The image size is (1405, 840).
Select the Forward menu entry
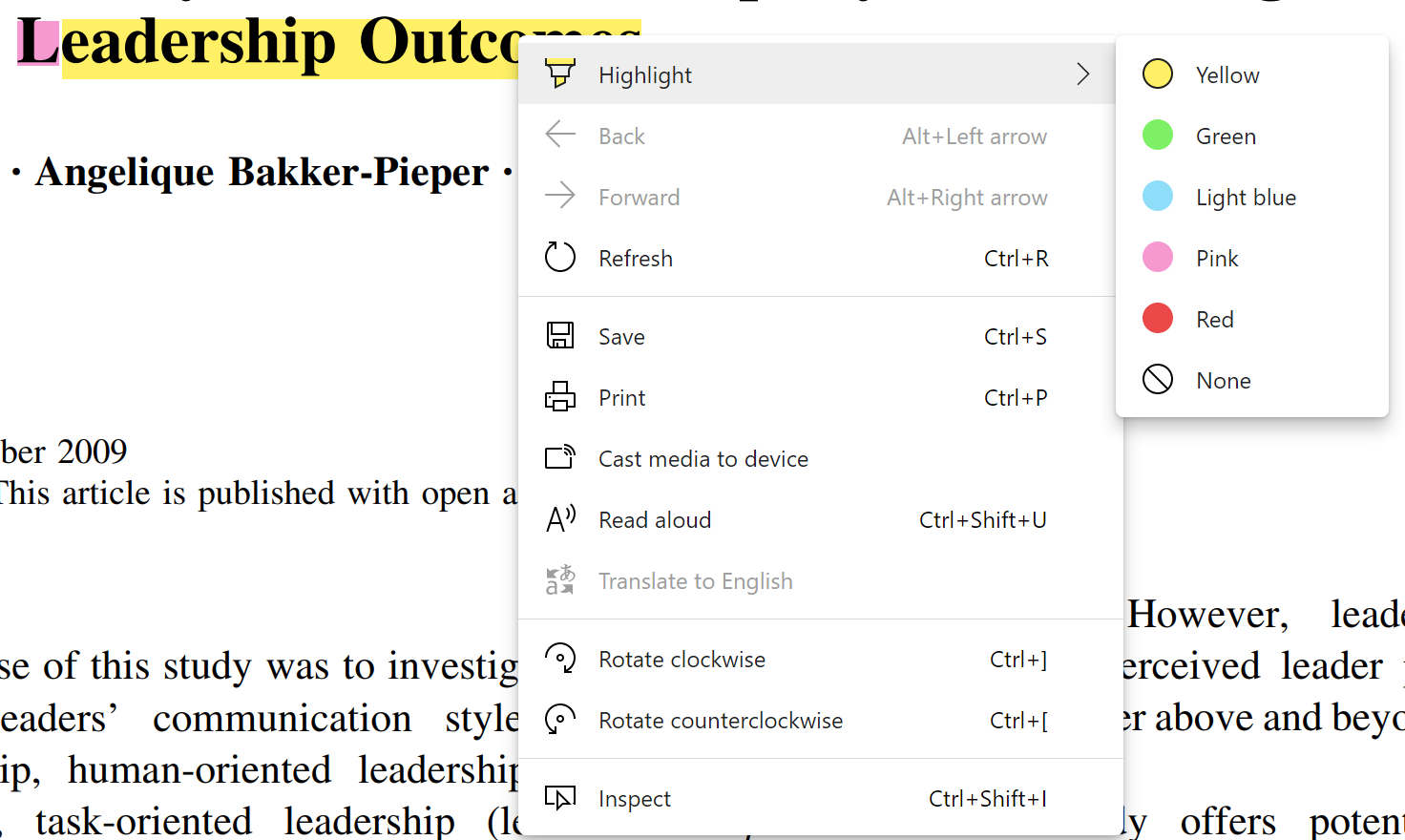(821, 197)
